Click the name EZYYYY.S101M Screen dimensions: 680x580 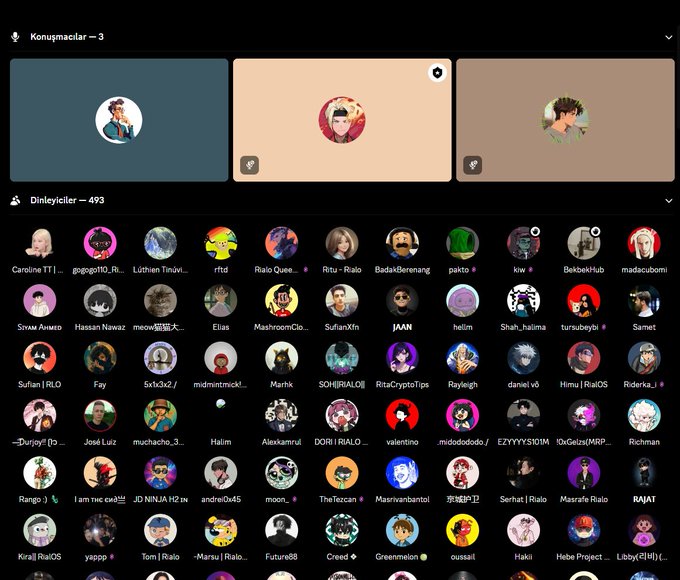523,442
